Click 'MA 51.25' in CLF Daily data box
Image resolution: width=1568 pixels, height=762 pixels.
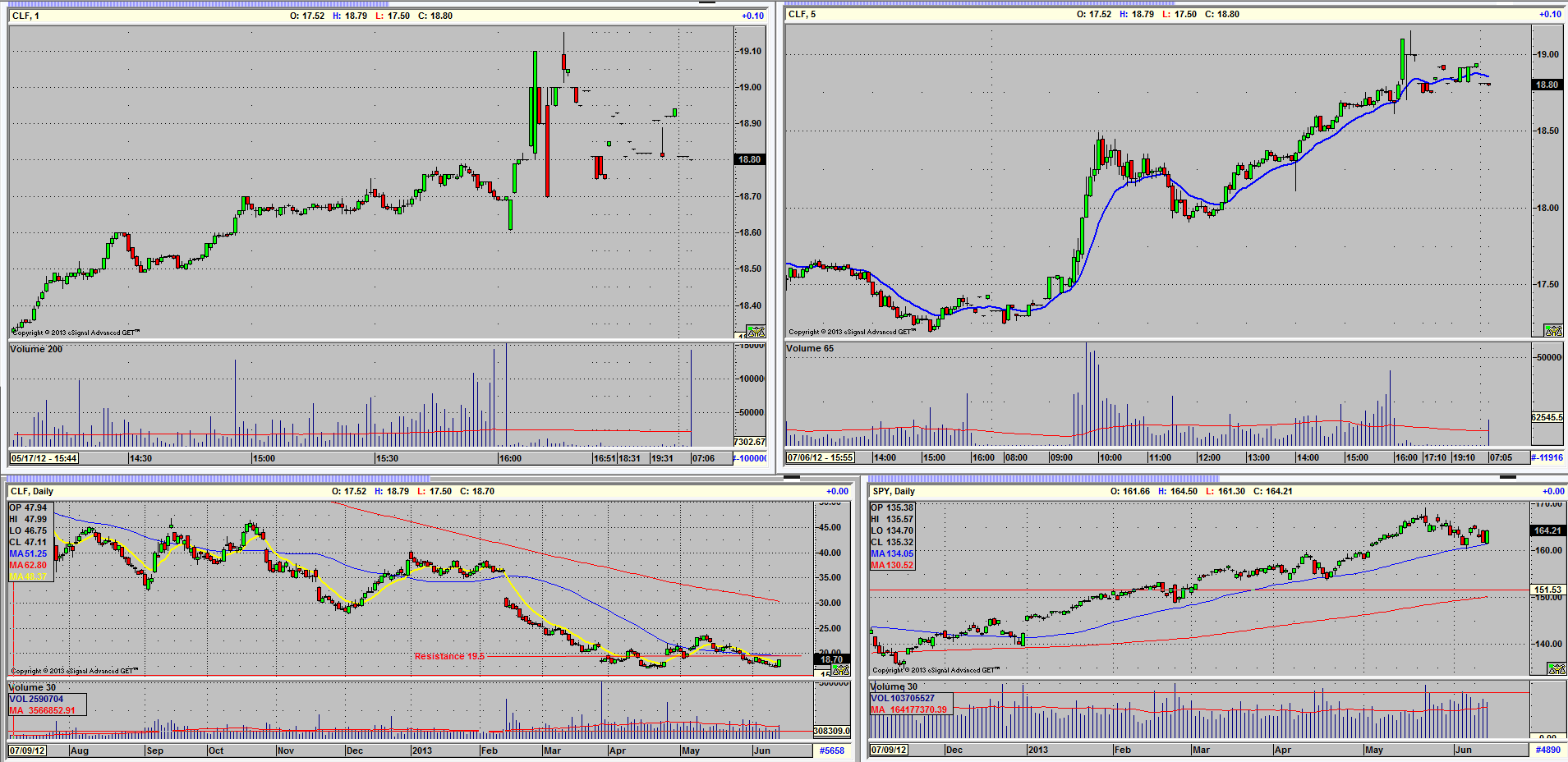pos(29,553)
